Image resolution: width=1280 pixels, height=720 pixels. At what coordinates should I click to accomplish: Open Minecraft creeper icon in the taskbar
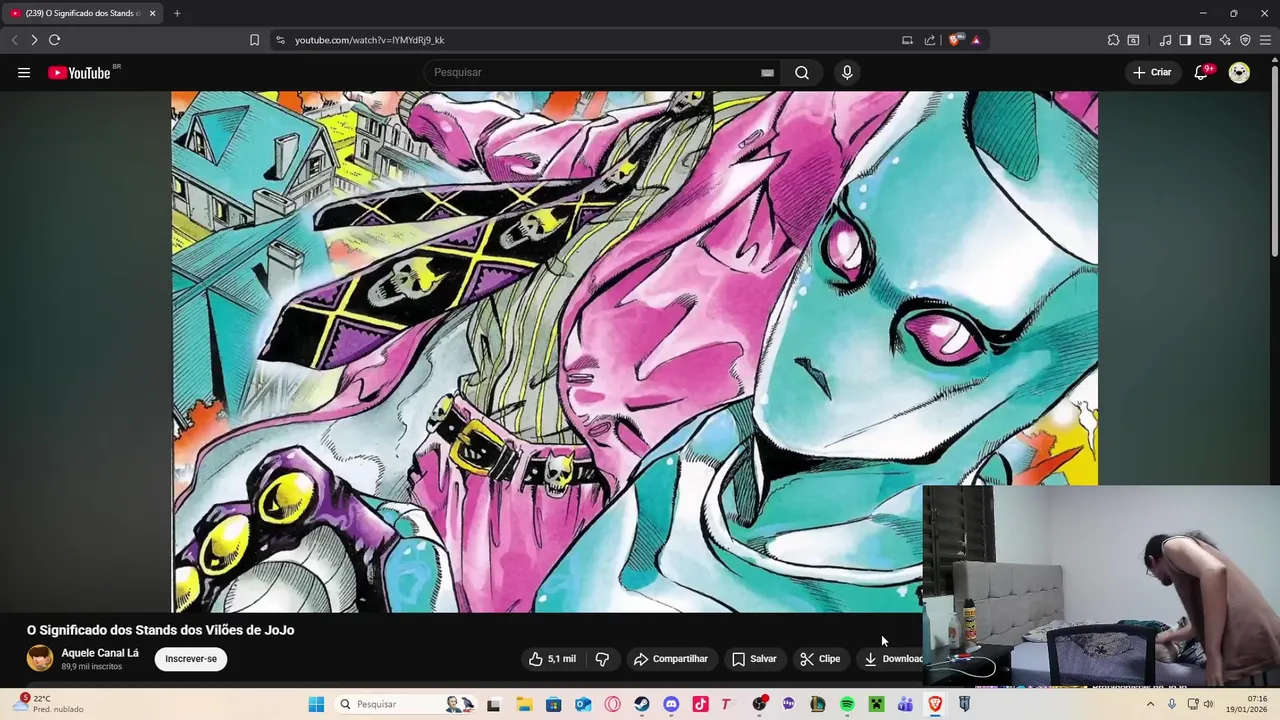[876, 704]
